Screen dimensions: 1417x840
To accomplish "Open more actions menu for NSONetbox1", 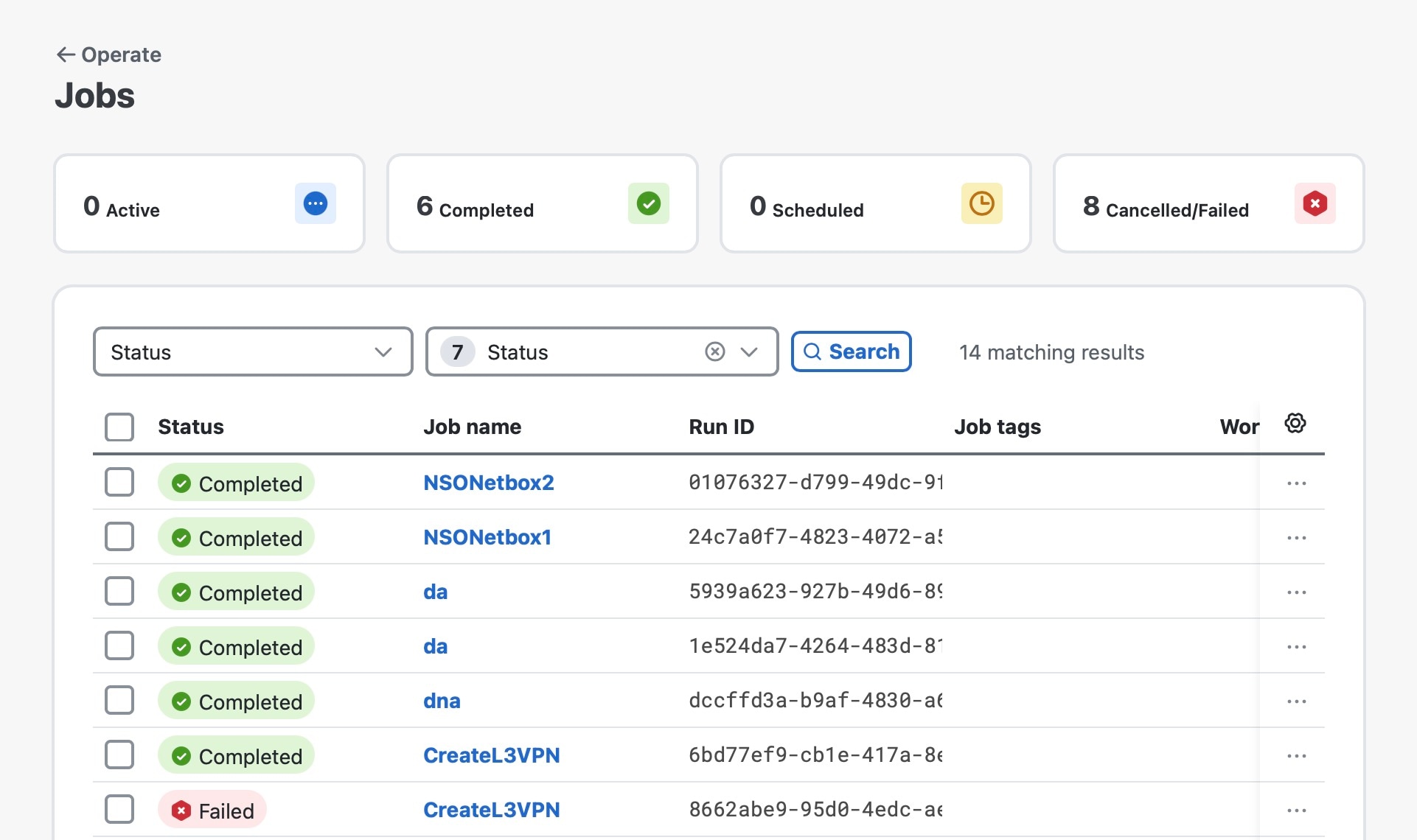I will pos(1297,538).
